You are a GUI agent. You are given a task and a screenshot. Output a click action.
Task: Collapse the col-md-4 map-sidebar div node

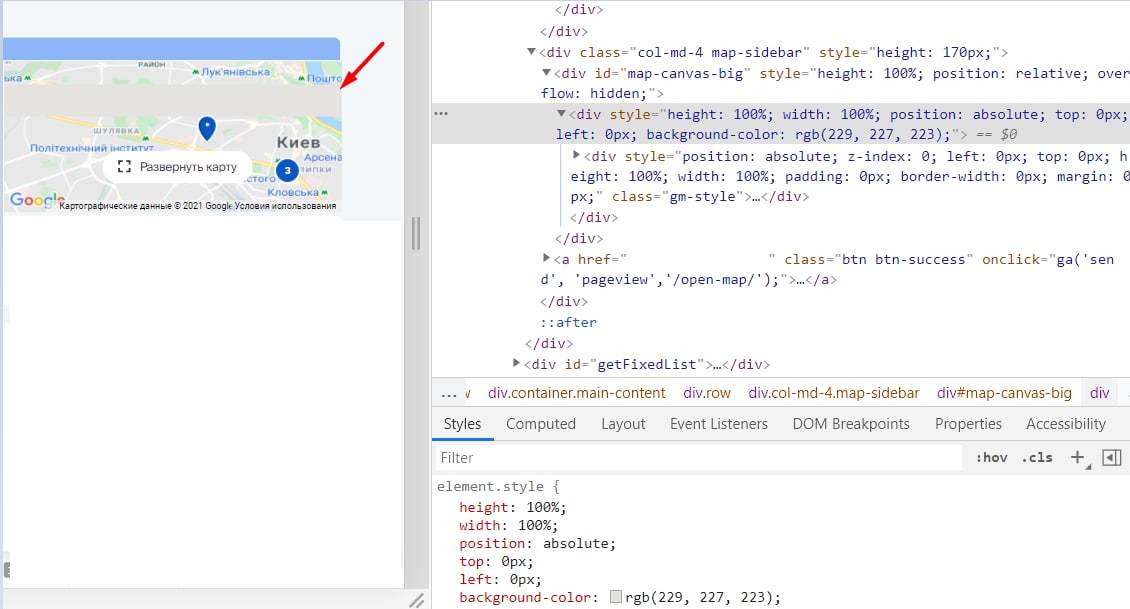point(531,52)
